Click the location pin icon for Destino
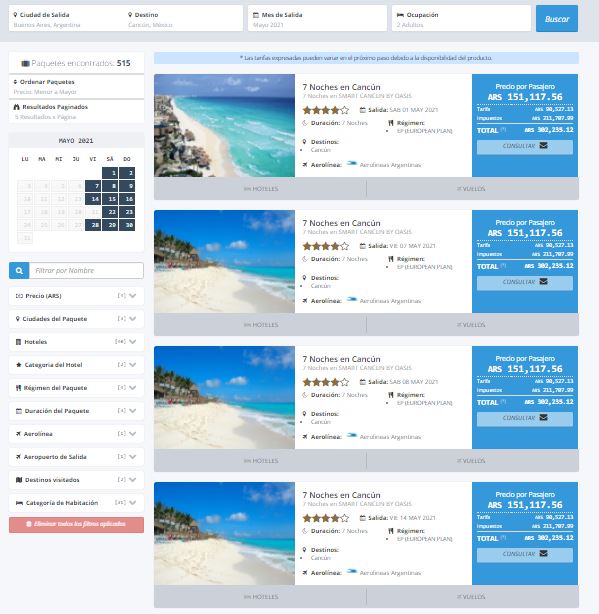Image resolution: width=599 pixels, height=614 pixels. 130,15
